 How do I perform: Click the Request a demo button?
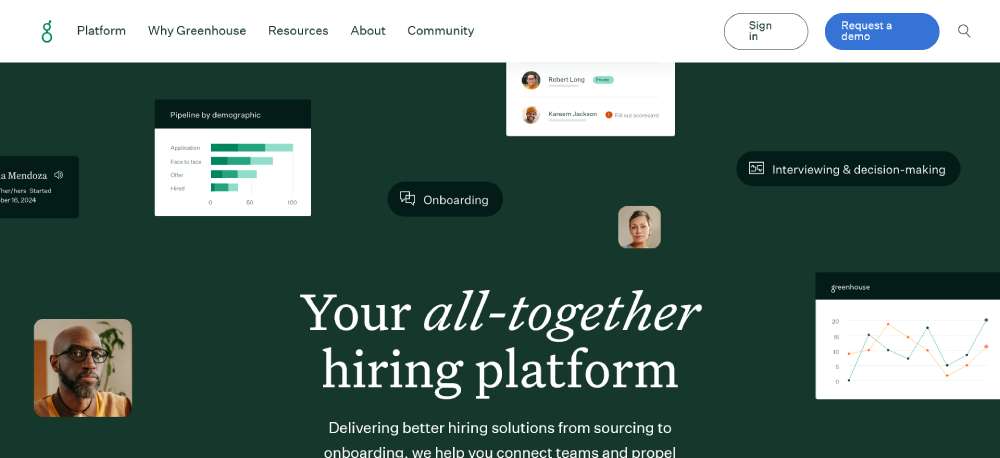[882, 31]
